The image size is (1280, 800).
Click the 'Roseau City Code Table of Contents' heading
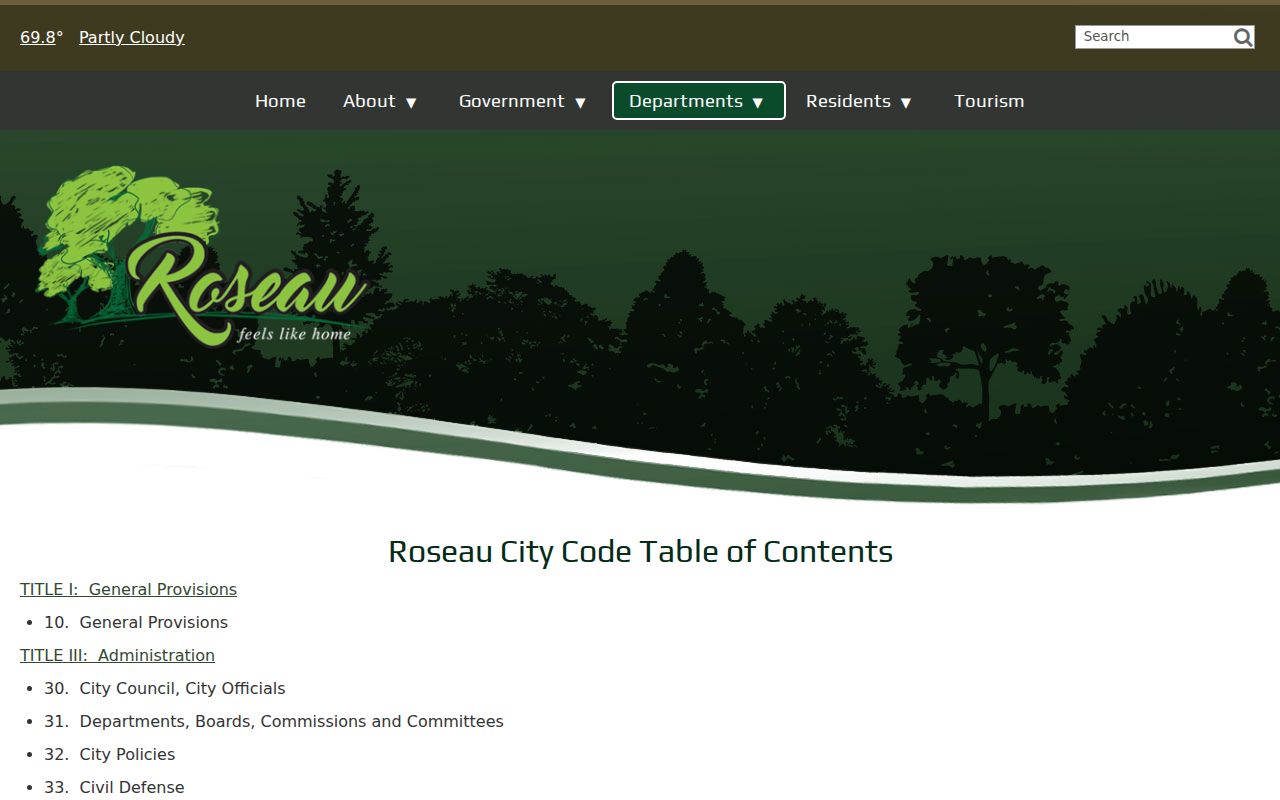pos(640,551)
